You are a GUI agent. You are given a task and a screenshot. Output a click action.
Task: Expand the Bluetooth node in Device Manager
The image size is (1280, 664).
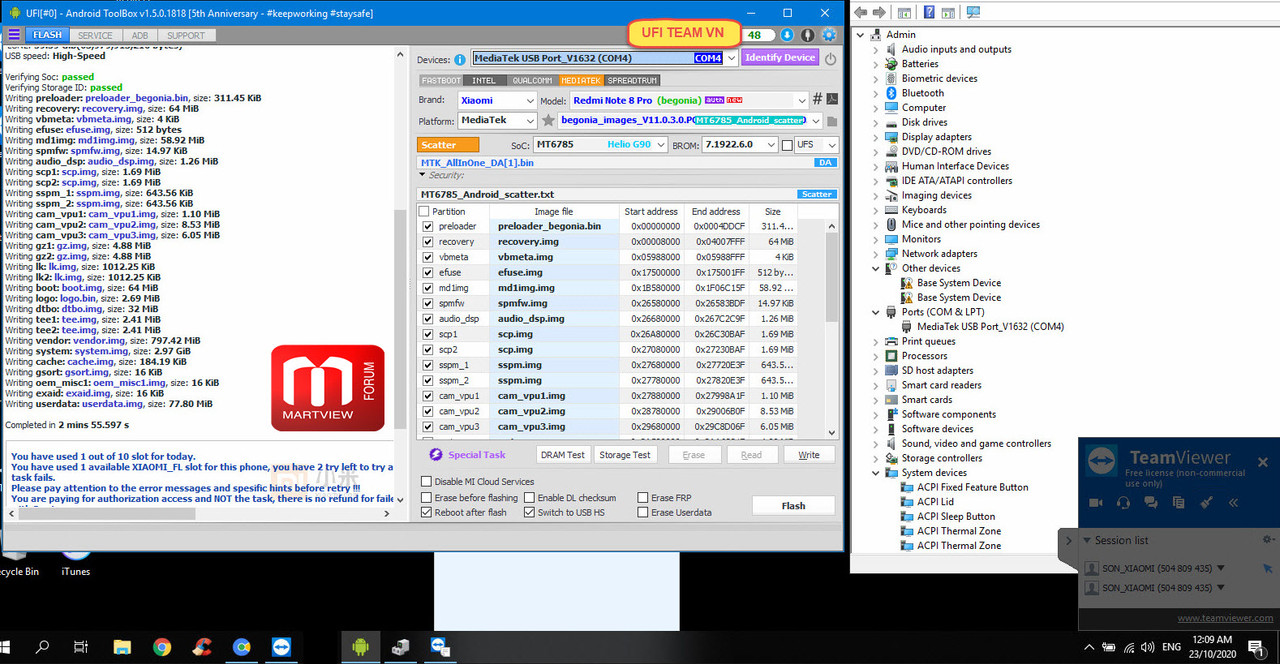[x=876, y=93]
